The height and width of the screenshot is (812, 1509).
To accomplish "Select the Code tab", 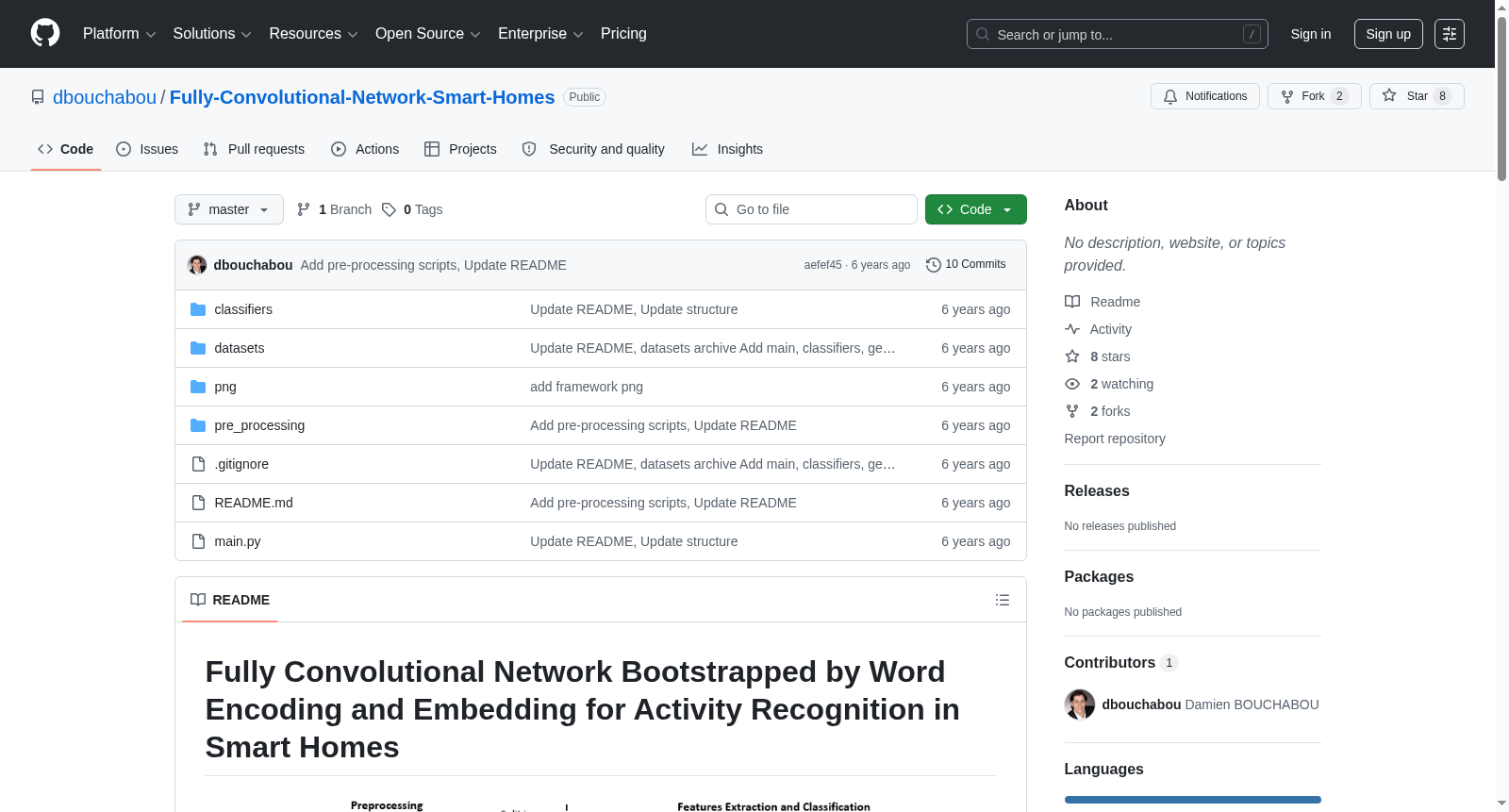I will click(66, 149).
